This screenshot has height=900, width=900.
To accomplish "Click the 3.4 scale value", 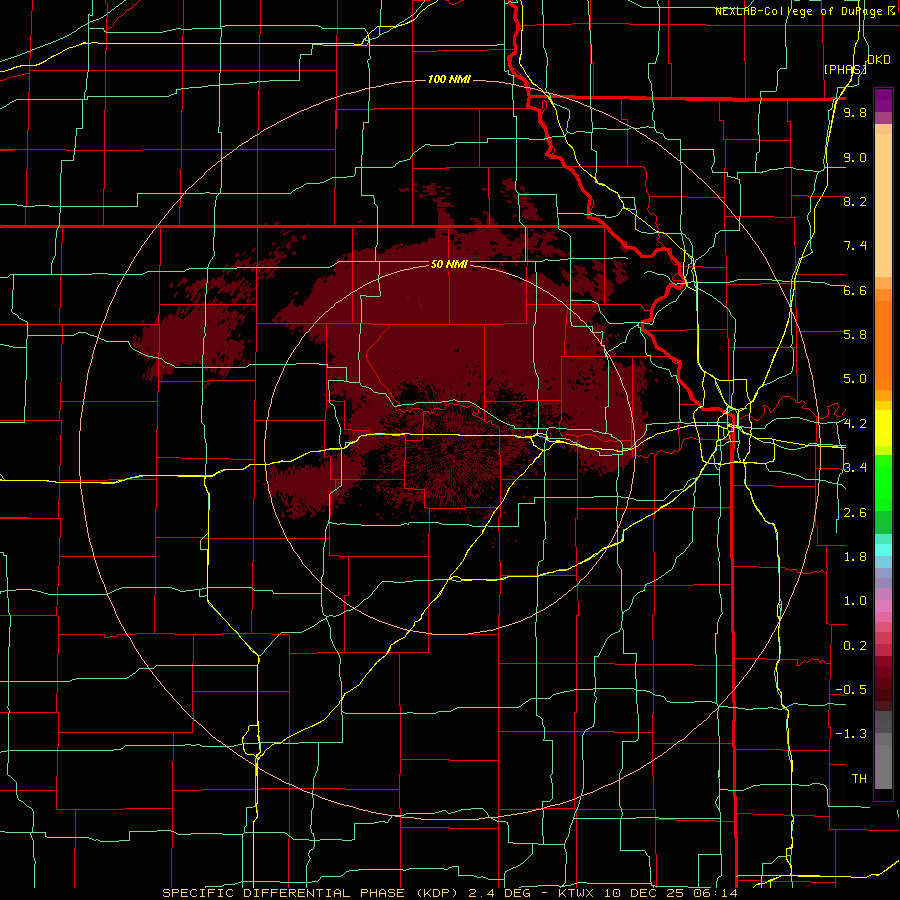I will [x=855, y=467].
